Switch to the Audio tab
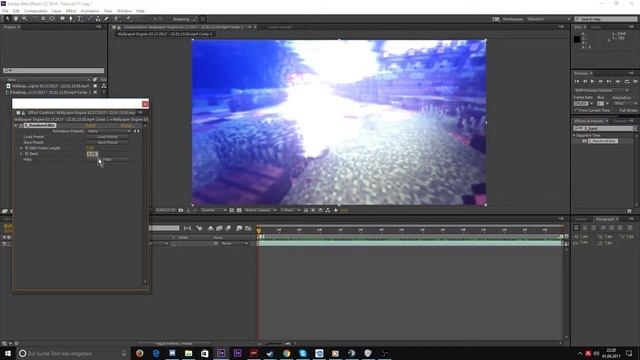The image size is (640, 360). click(x=596, y=27)
